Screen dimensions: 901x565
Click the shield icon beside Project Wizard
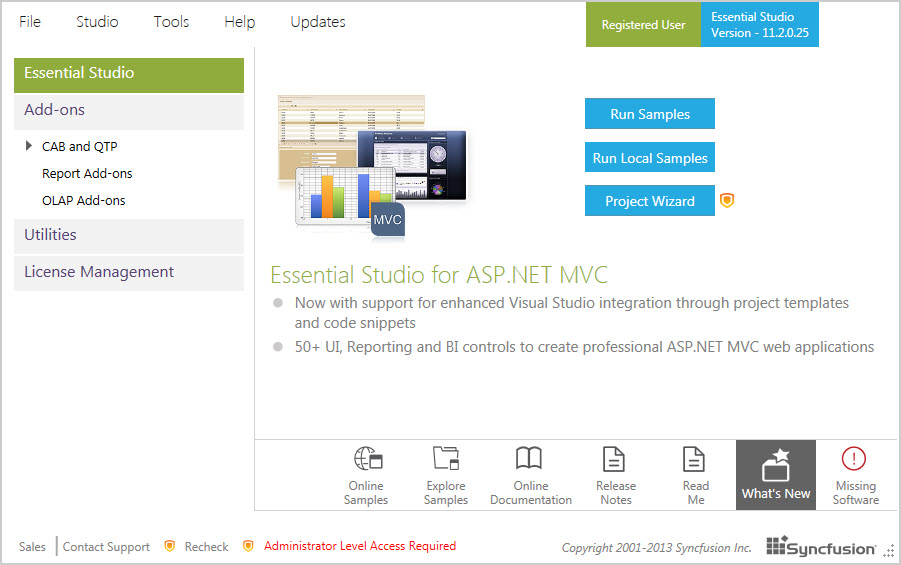click(x=728, y=201)
